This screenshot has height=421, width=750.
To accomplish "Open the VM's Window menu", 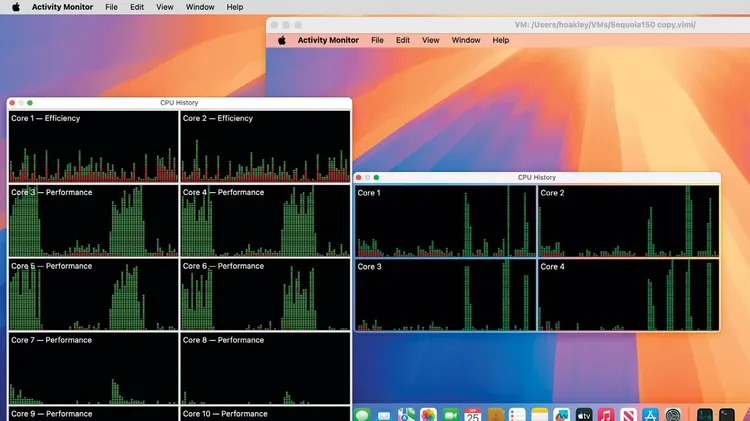I will pyautogui.click(x=466, y=40).
